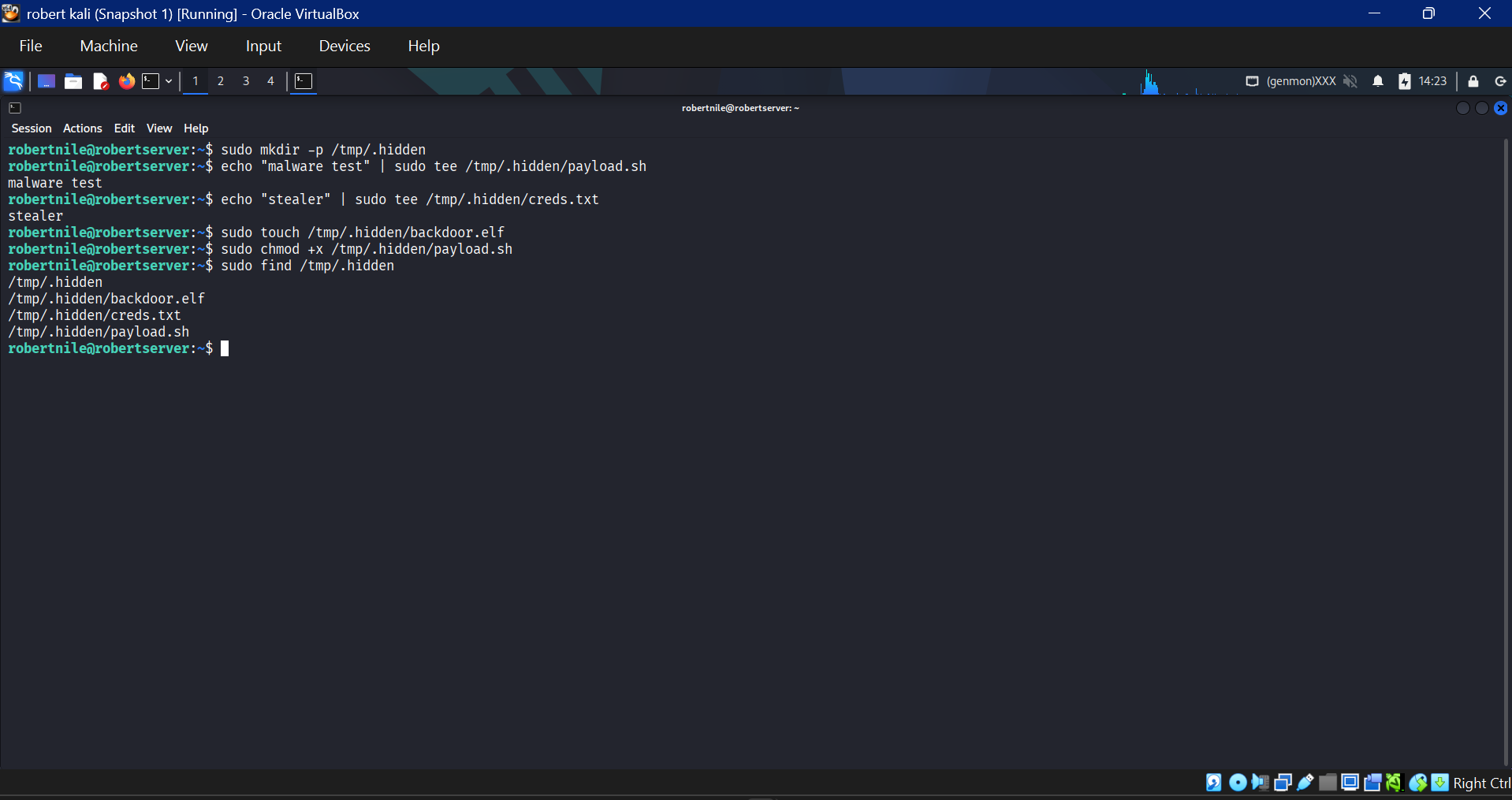Viewport: 1512px width, 800px height.
Task: Minimize the terminal window with its first circle button
Action: [x=1463, y=108]
